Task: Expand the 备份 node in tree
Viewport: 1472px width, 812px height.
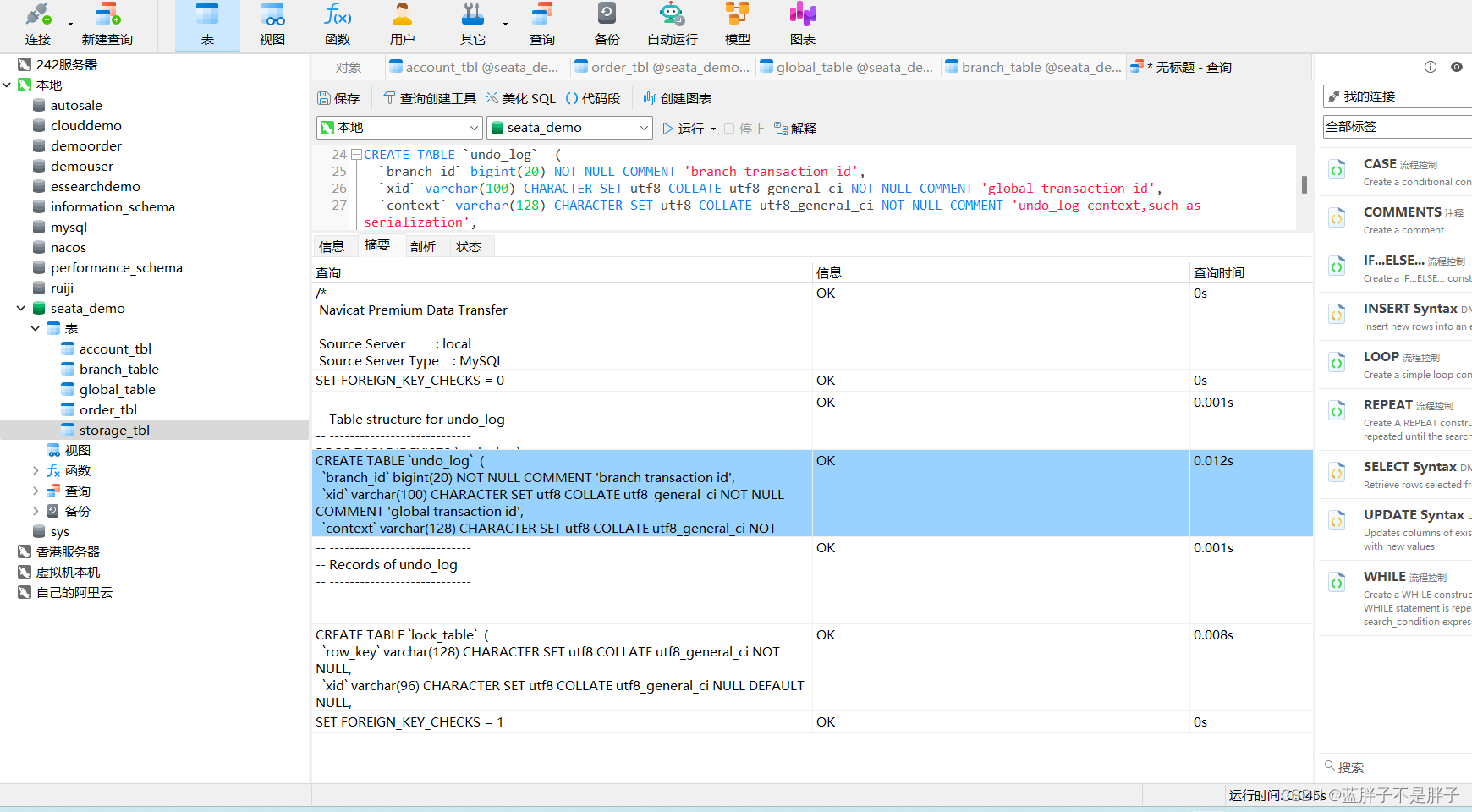Action: coord(36,511)
